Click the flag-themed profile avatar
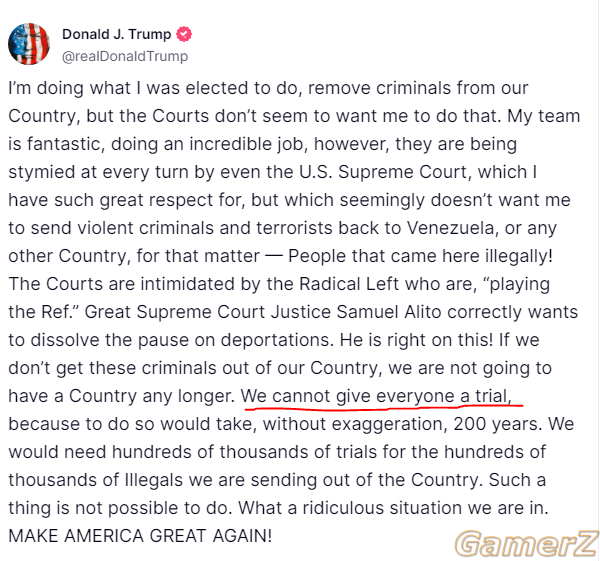This screenshot has height=561, width=600. point(29,44)
